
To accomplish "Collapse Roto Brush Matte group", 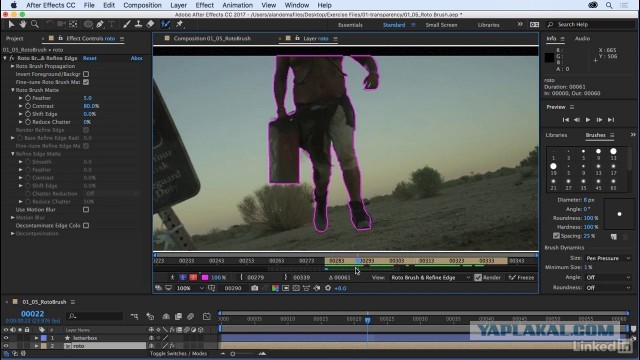I will click(13, 90).
